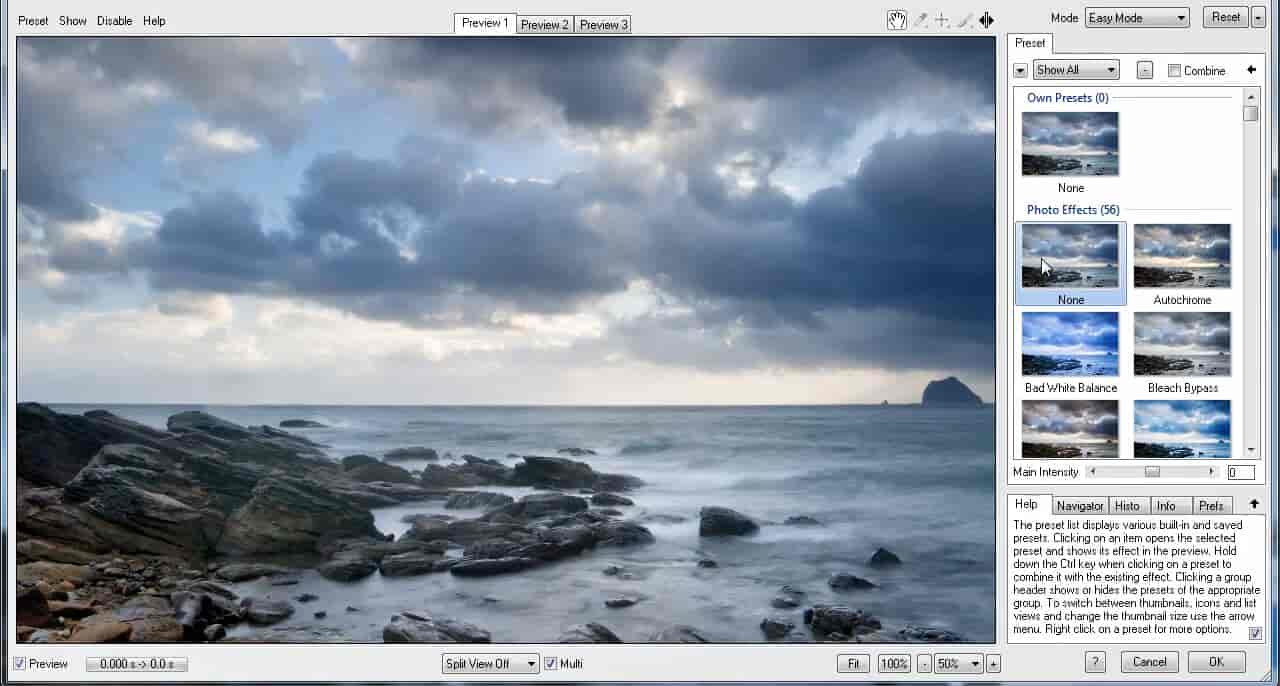Open the Split View Off dropdown
Screen dimensions: 1280x686
click(490, 663)
